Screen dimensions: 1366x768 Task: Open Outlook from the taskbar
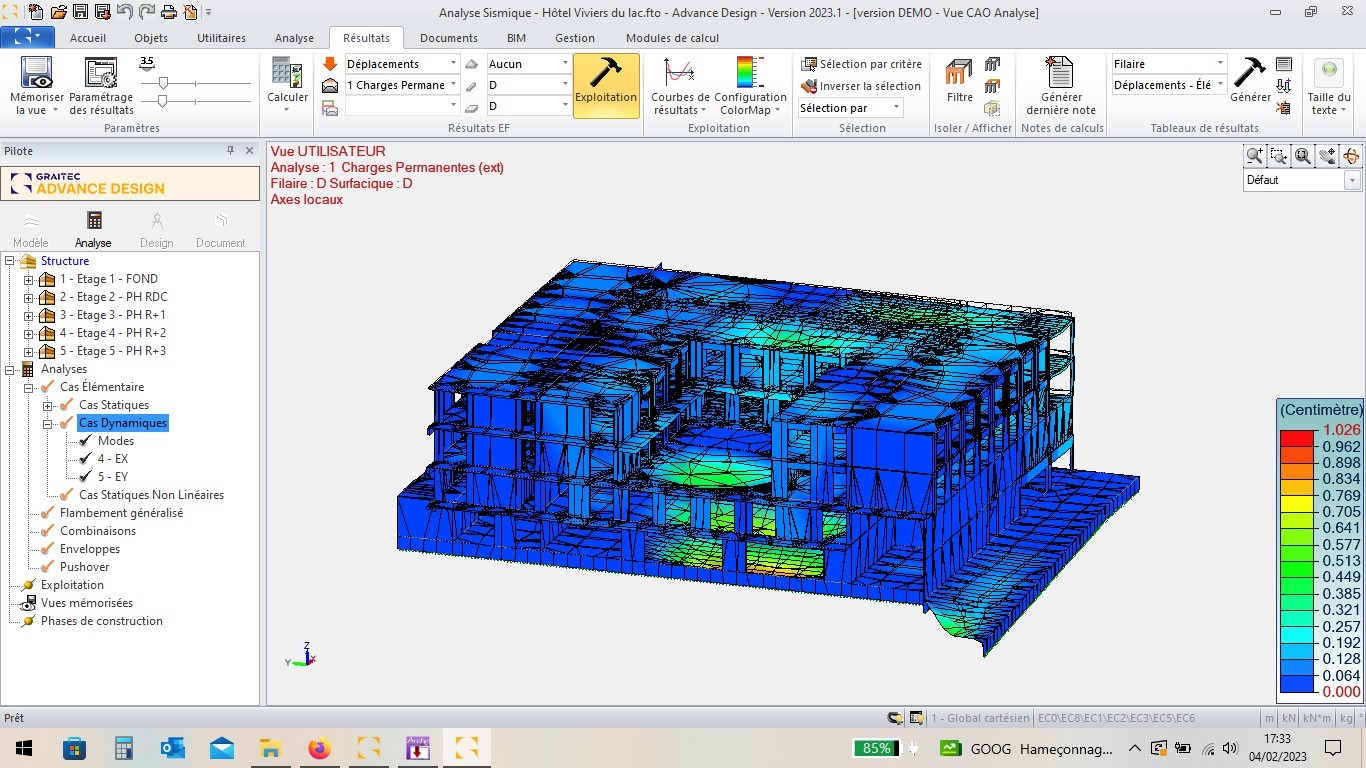point(172,748)
